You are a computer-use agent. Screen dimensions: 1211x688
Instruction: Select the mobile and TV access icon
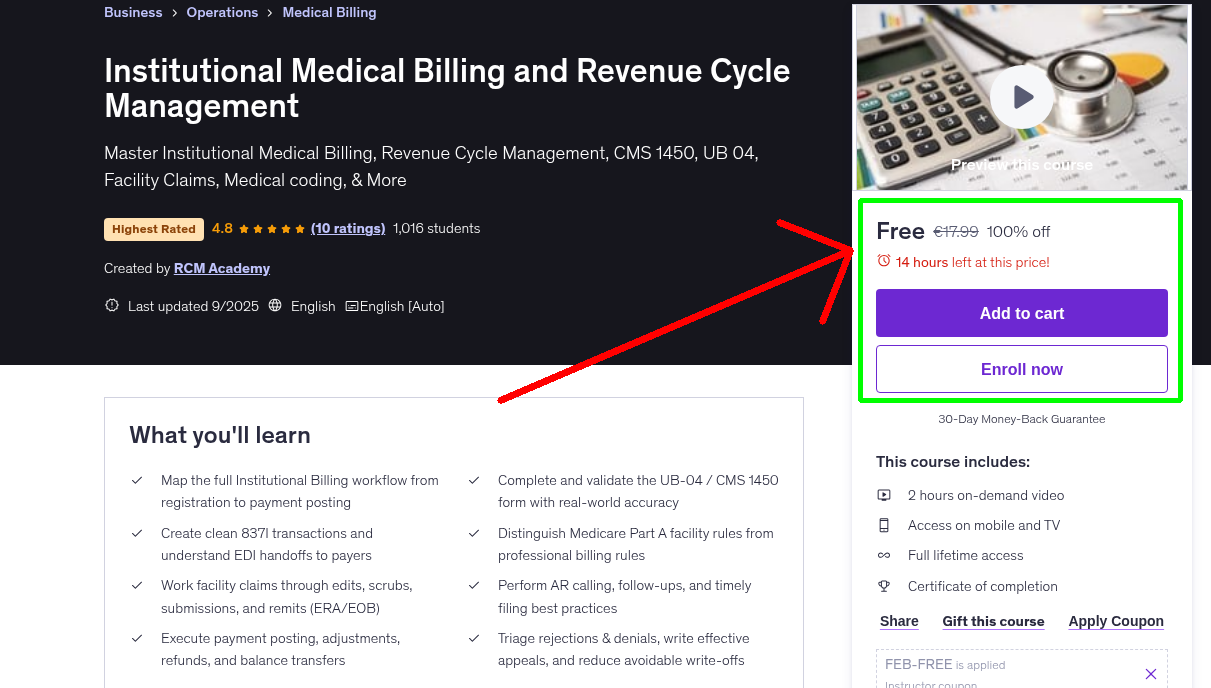884,525
